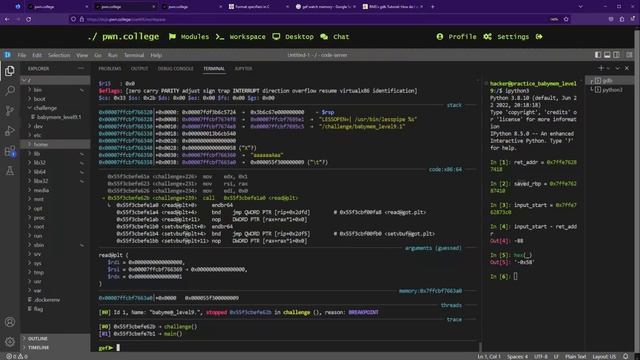Open the browser list all tabs dropdown

pos(580,7)
